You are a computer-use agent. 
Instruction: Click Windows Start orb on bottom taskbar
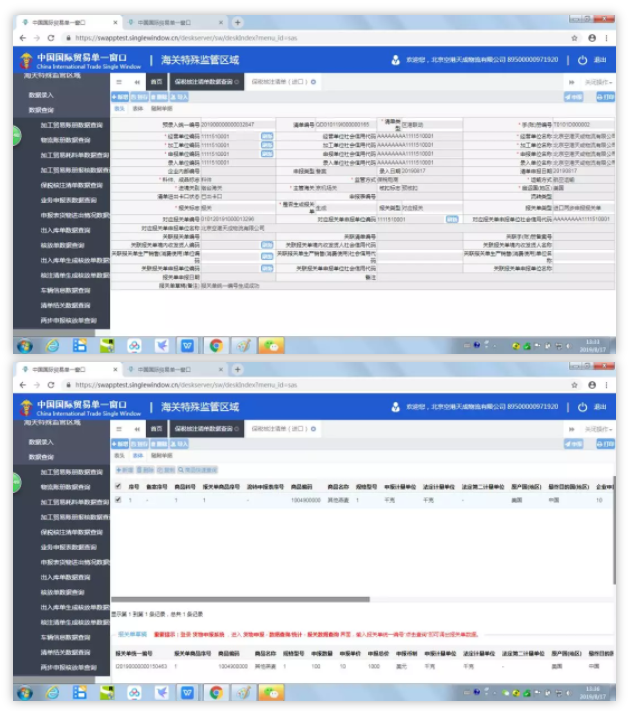24,693
